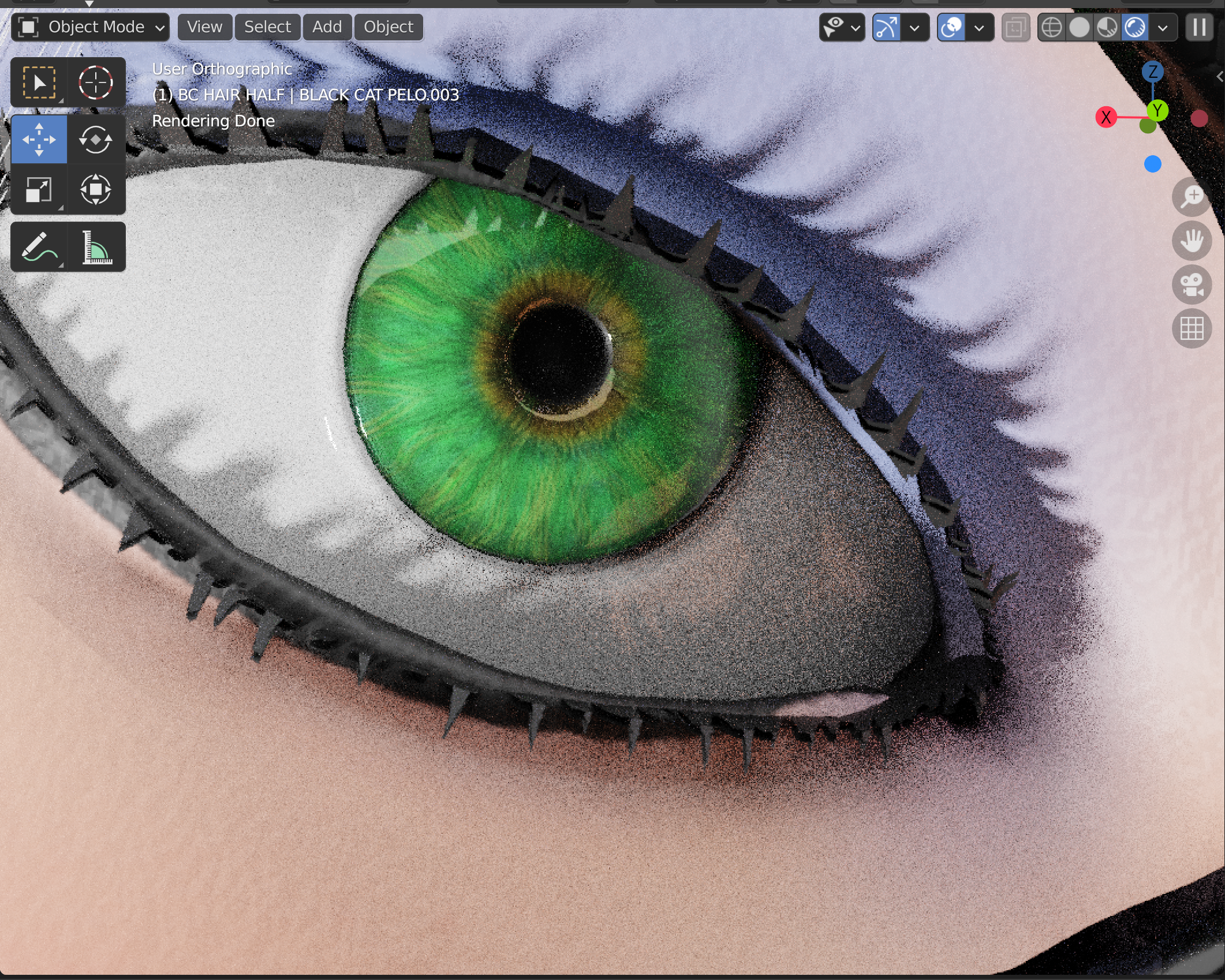Open the View menu

tap(204, 27)
